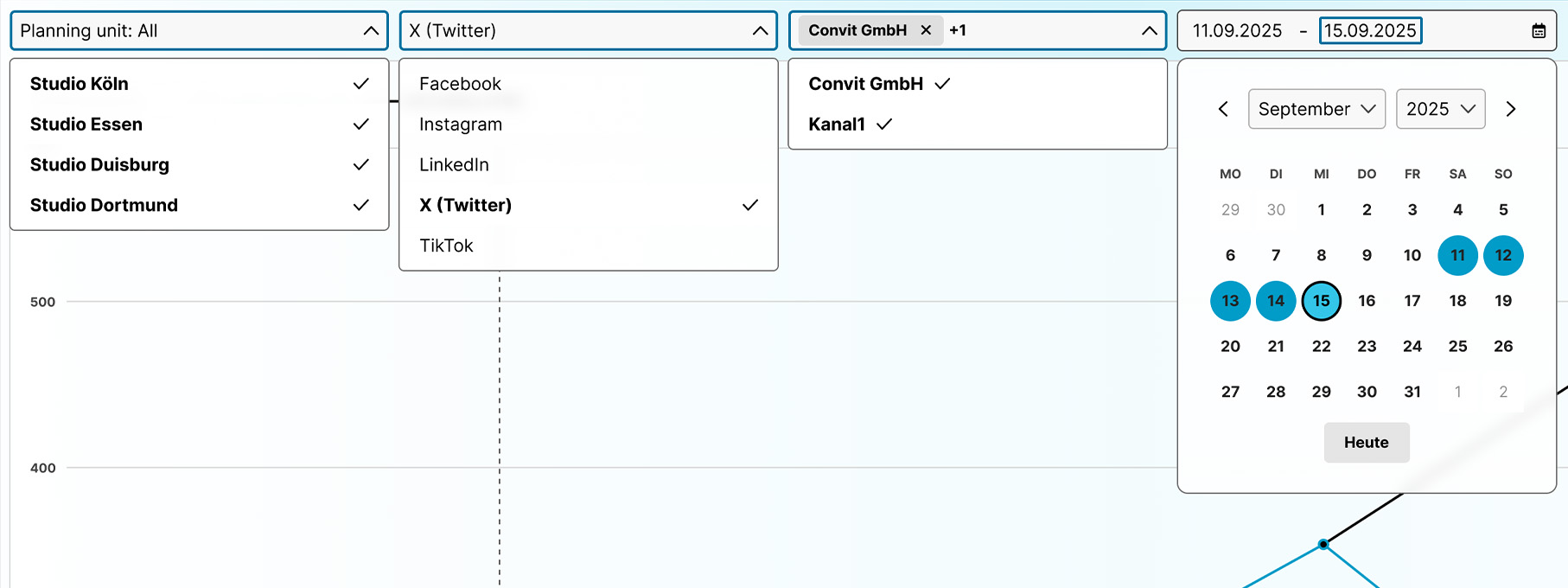
Task: Click the start date 11.09.2025 field
Action: coord(1237,31)
